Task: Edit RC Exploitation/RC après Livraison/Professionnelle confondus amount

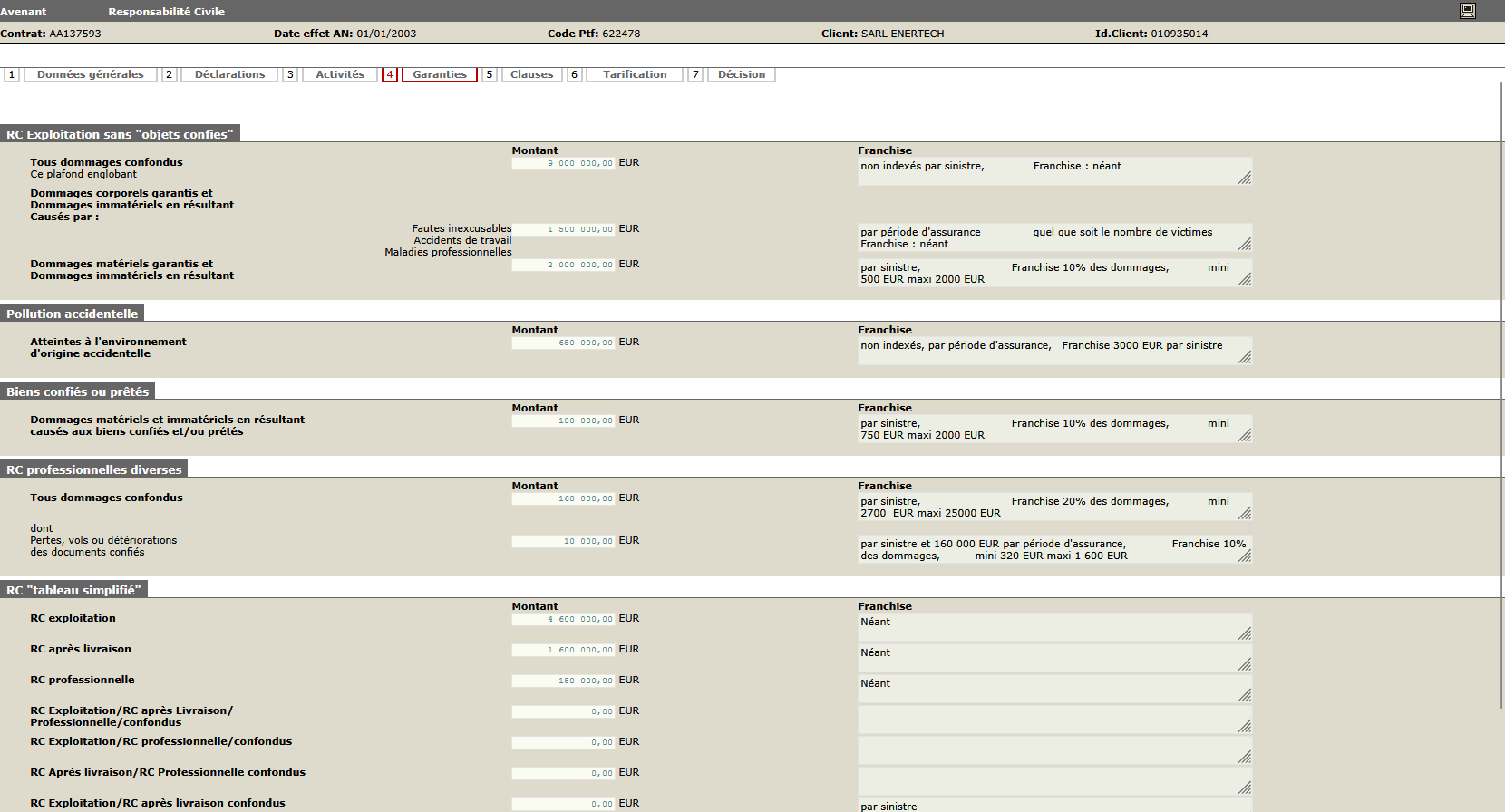Action: click(x=563, y=711)
